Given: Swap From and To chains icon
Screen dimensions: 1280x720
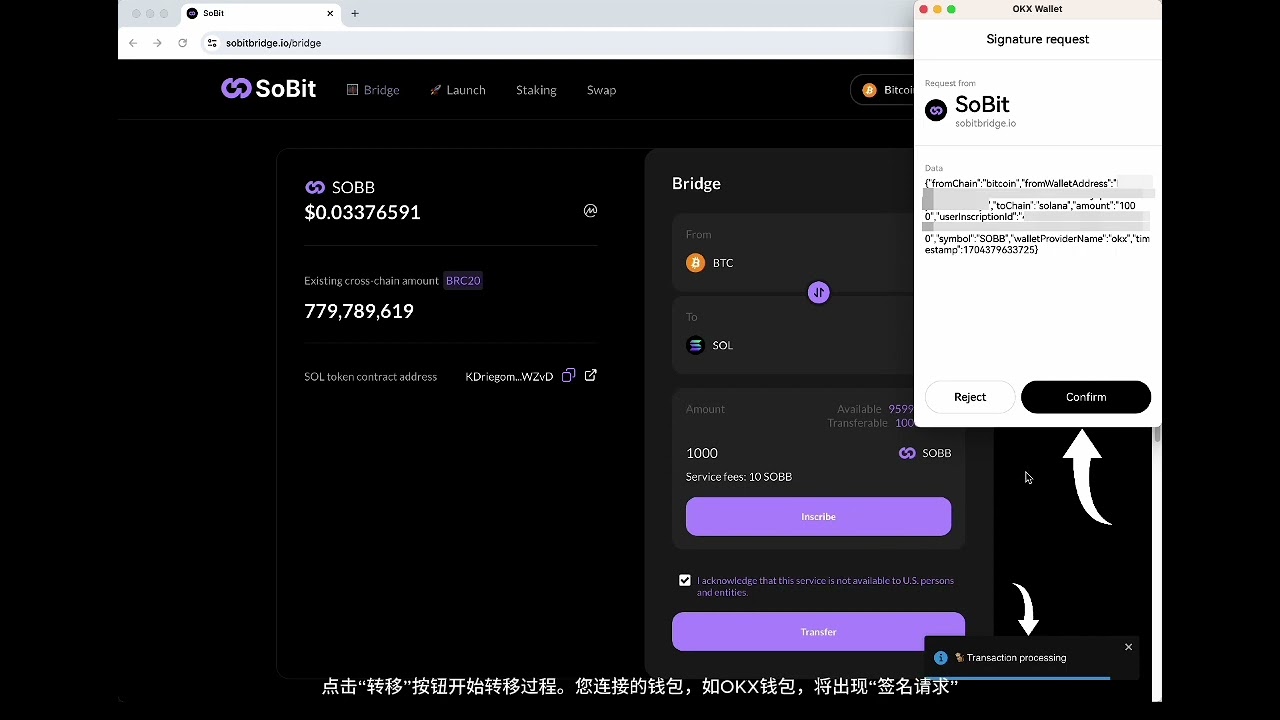Looking at the screenshot, I should (x=819, y=293).
